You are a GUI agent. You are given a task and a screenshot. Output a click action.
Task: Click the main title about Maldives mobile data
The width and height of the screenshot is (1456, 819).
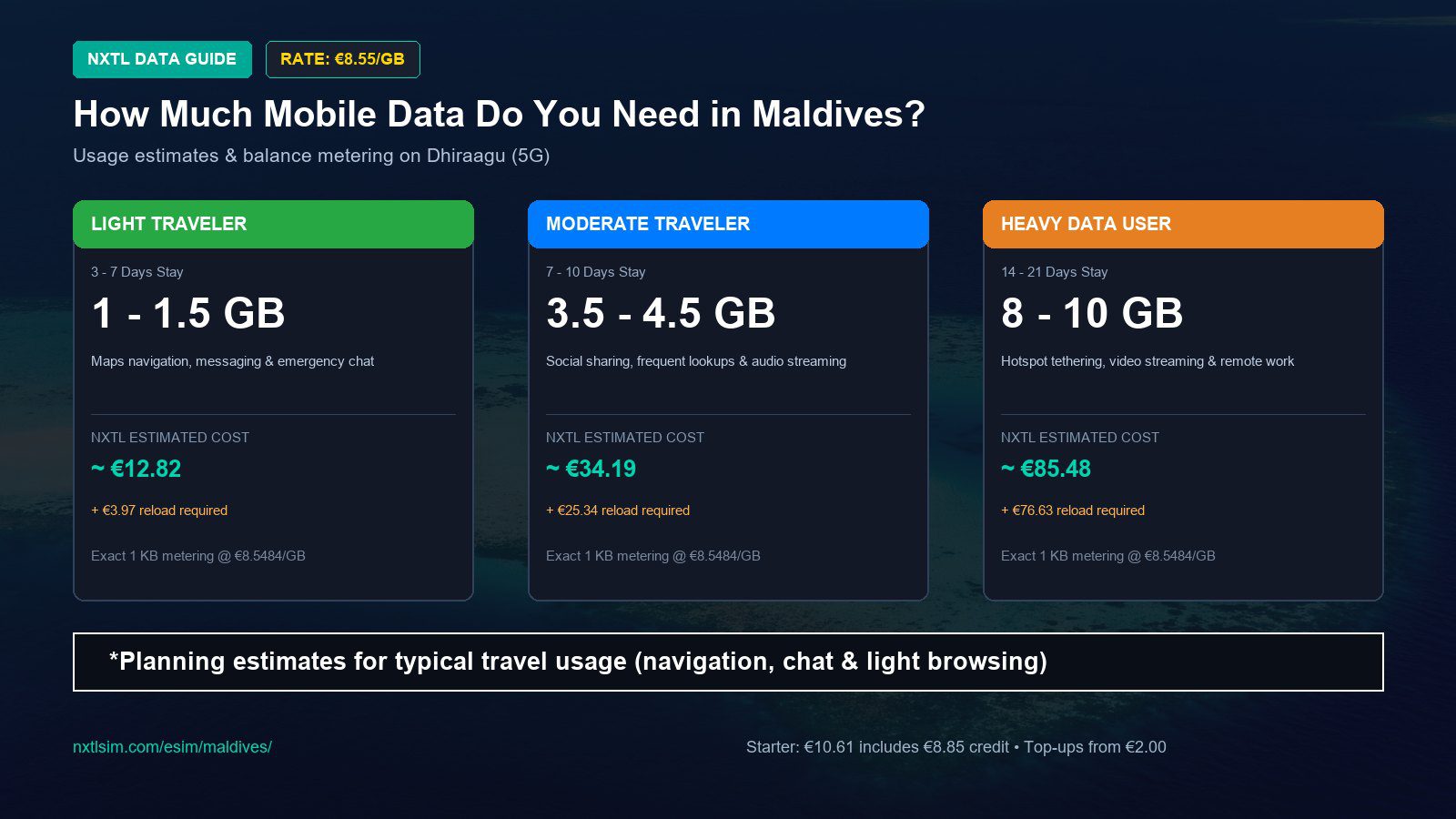[499, 115]
